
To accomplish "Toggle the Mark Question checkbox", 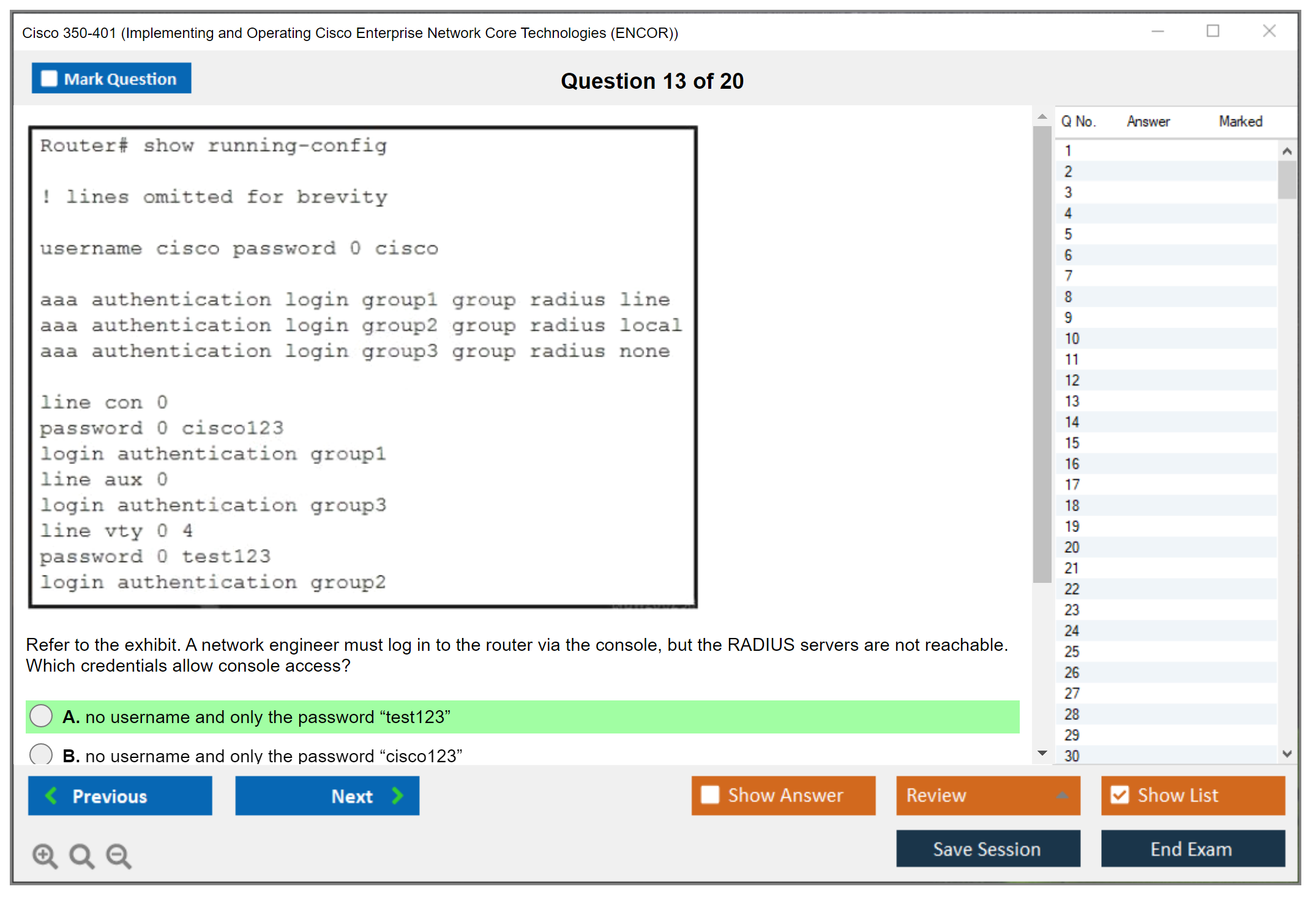I will (x=49, y=78).
